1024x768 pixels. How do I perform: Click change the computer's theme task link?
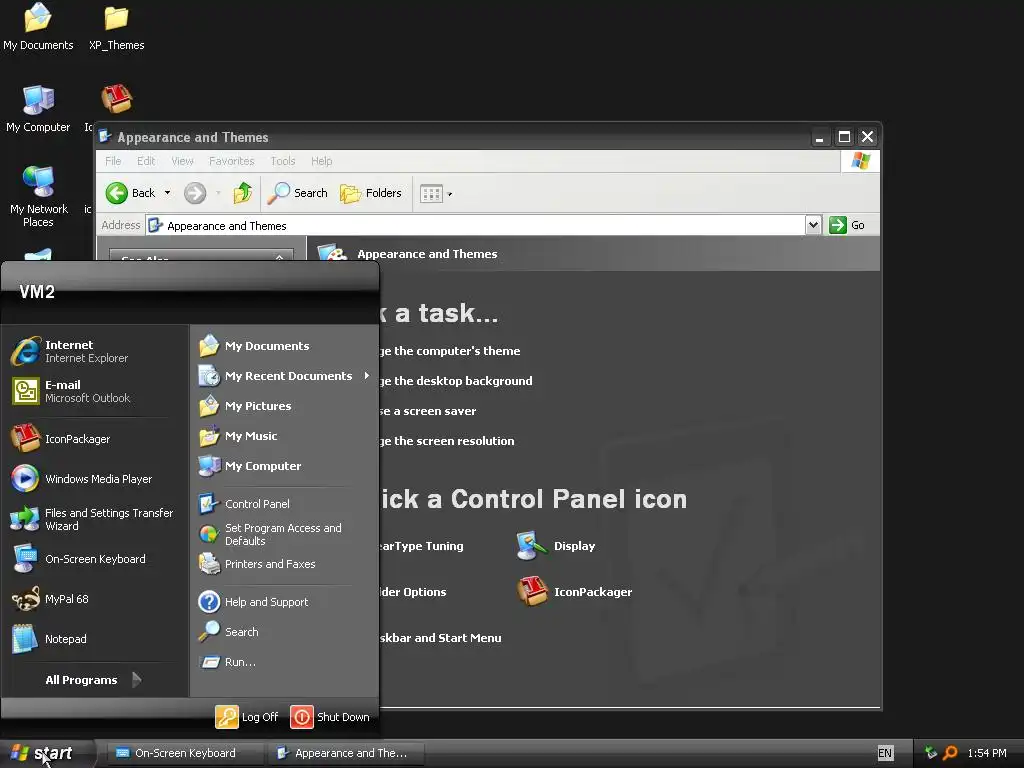pyautogui.click(x=450, y=351)
